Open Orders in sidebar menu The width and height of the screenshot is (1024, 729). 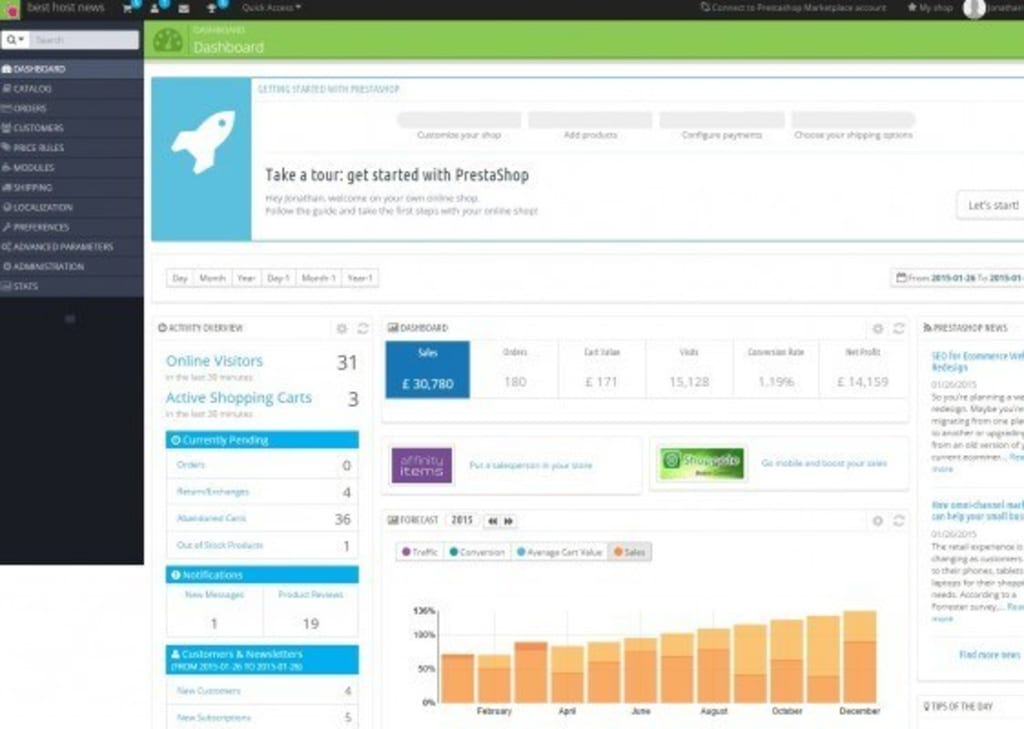click(x=72, y=108)
